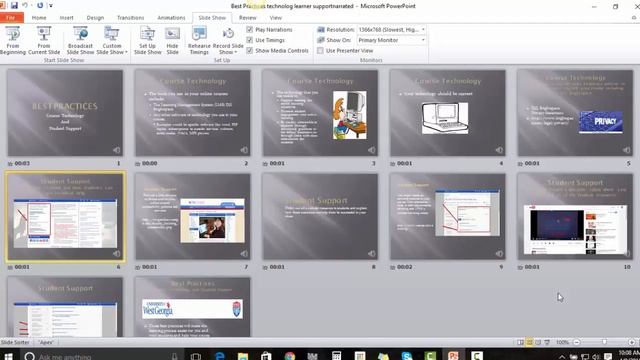Open Chrome from the taskbar
Image resolution: width=640 pixels, height=360 pixels.
pyautogui.click(x=290, y=356)
